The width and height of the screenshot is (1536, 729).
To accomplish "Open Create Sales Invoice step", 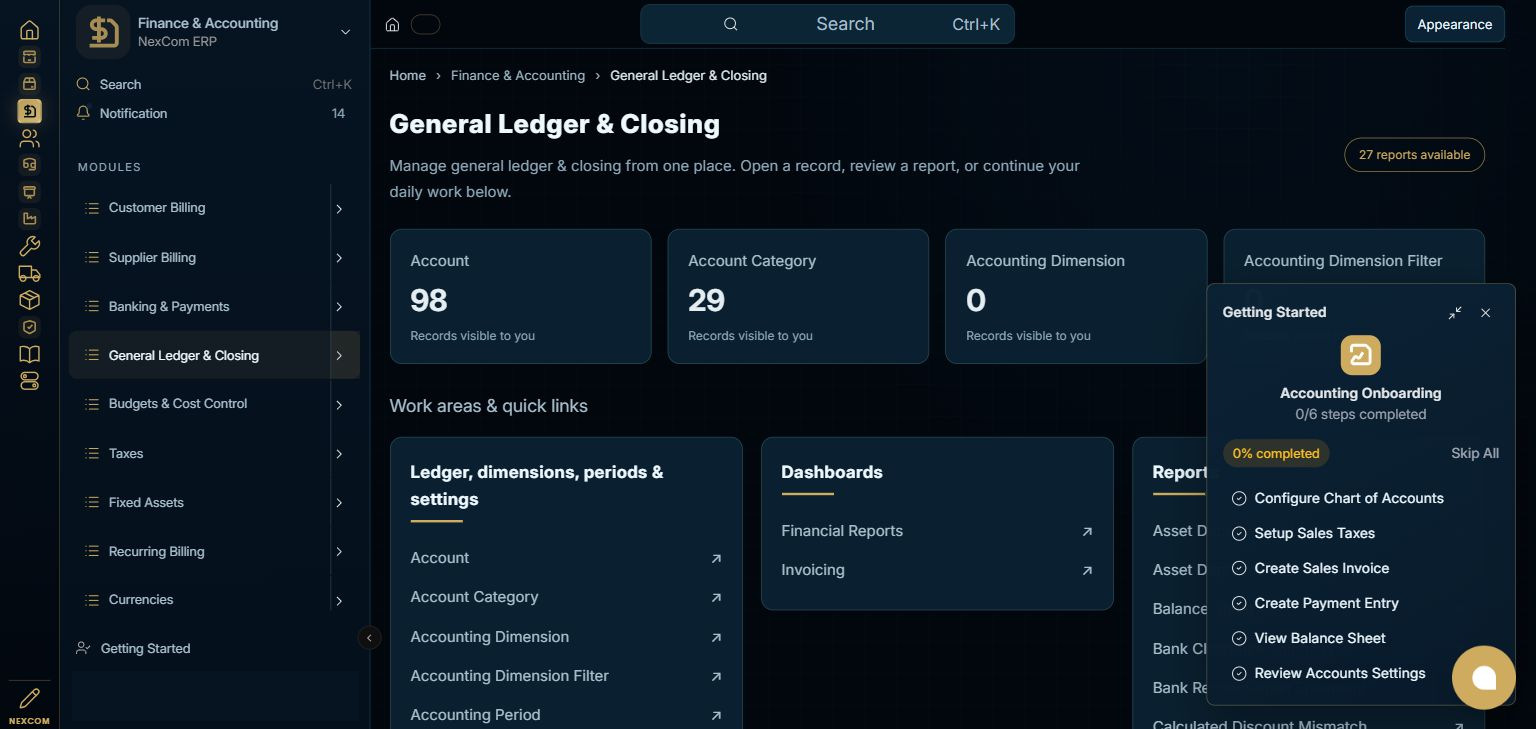I will point(1322,568).
